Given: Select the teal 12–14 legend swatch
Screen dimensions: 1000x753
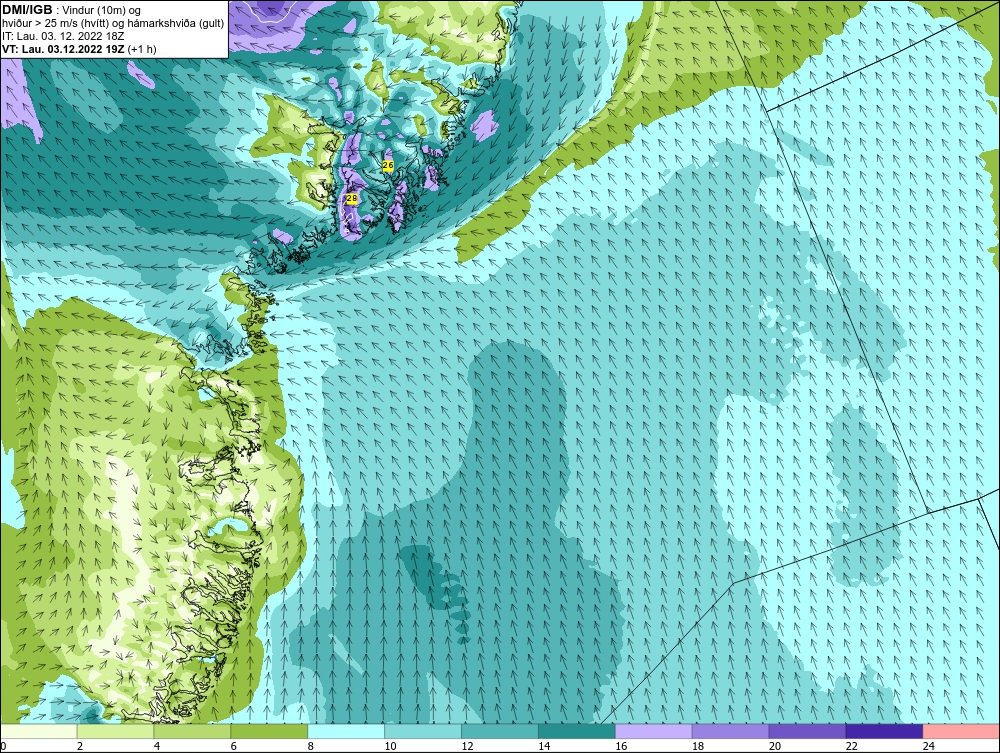Looking at the screenshot, I should pyautogui.click(x=500, y=731).
